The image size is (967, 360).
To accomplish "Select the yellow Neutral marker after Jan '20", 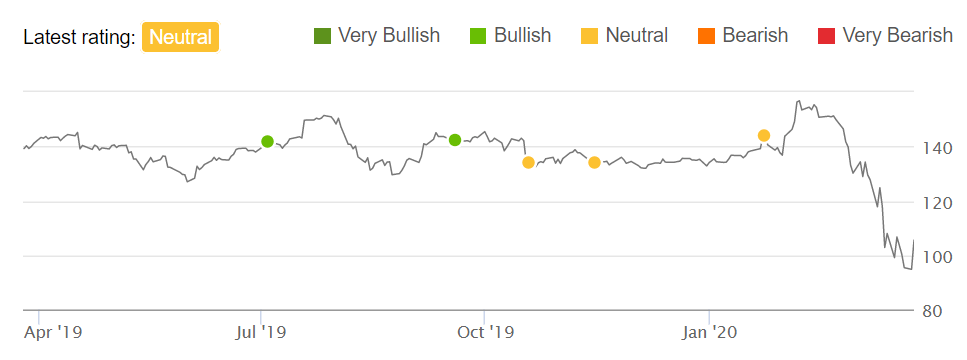I will [763, 136].
